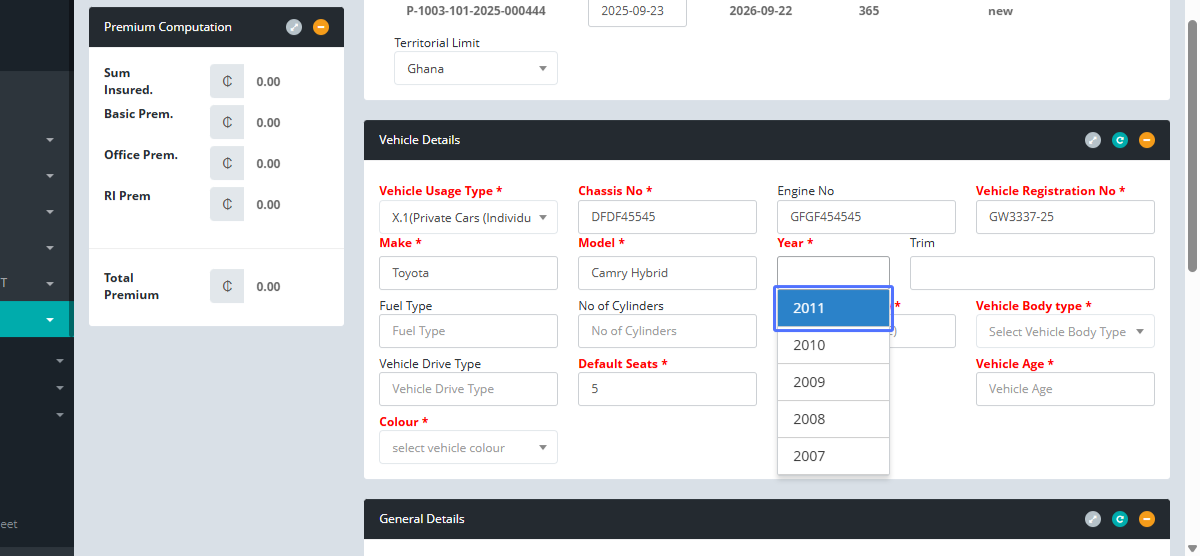
Task: Collapse the General Details panel
Action: (x=1147, y=519)
